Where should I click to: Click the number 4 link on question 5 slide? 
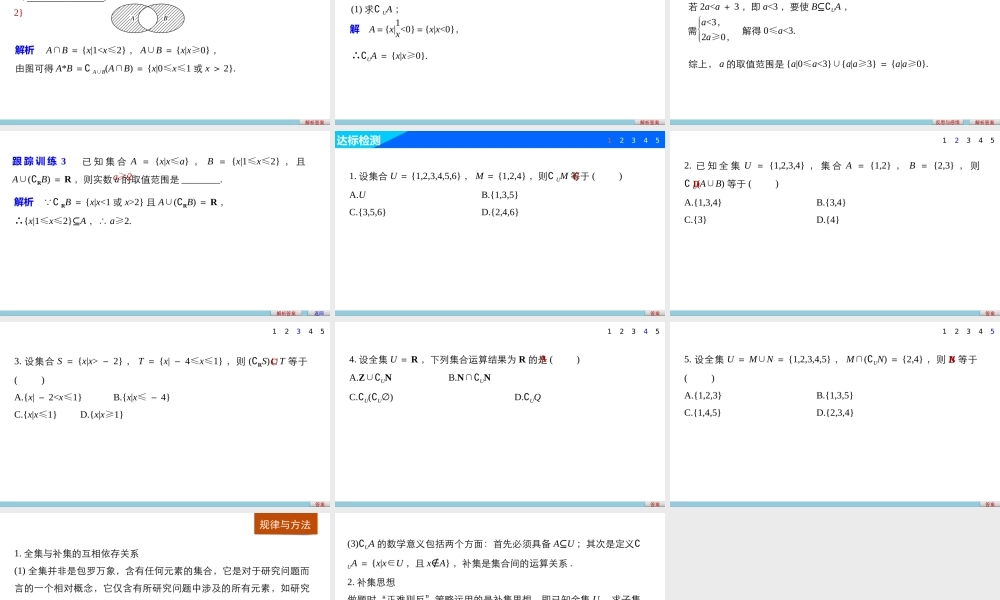[980, 331]
